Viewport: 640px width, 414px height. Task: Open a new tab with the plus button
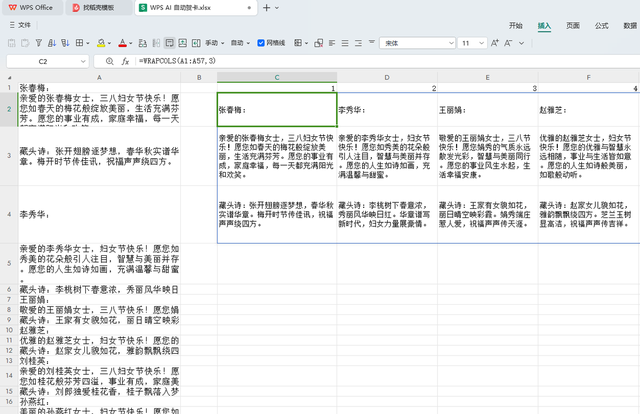(x=266, y=8)
